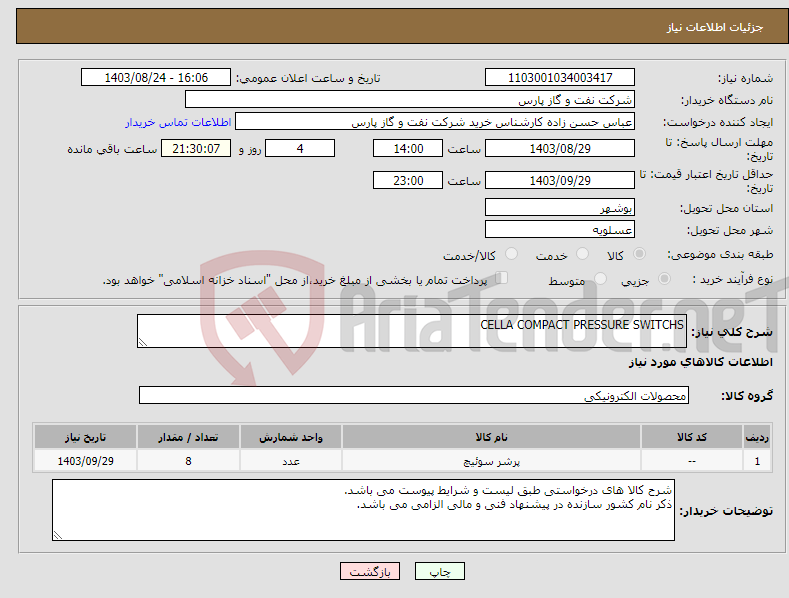The height and width of the screenshot is (598, 789).
Task: Click the delivery city field عسلویه
Action: click(x=560, y=230)
